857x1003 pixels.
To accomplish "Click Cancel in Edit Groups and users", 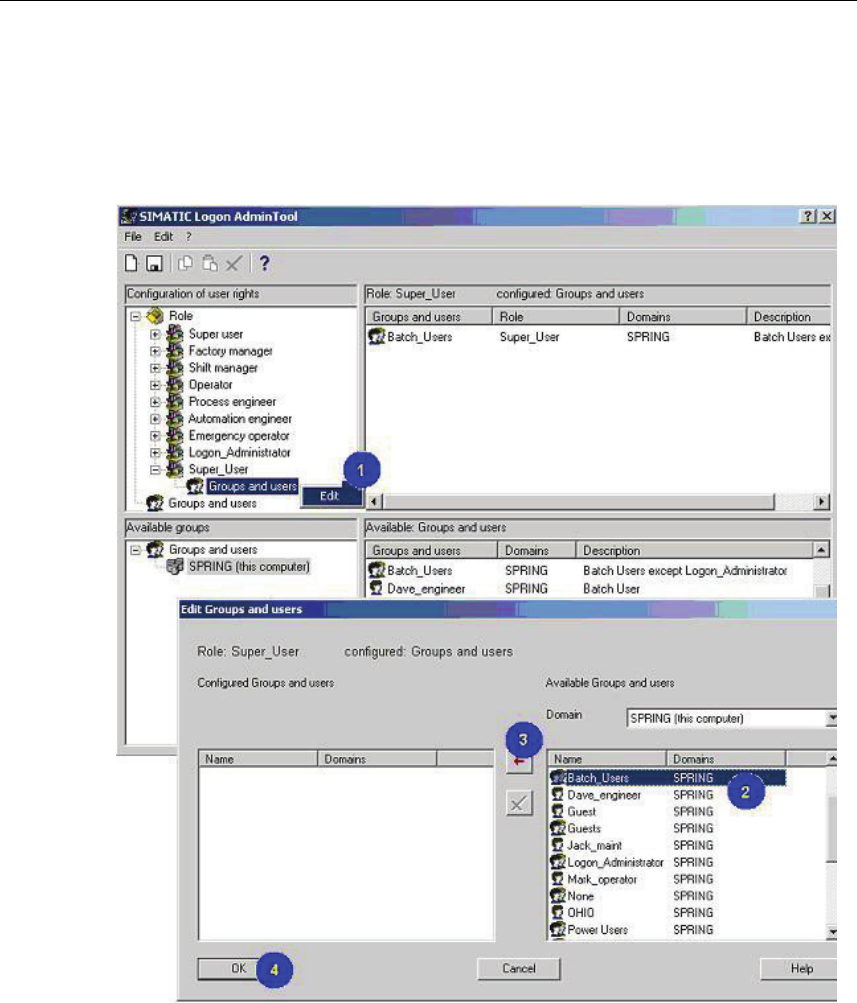I will click(x=519, y=968).
